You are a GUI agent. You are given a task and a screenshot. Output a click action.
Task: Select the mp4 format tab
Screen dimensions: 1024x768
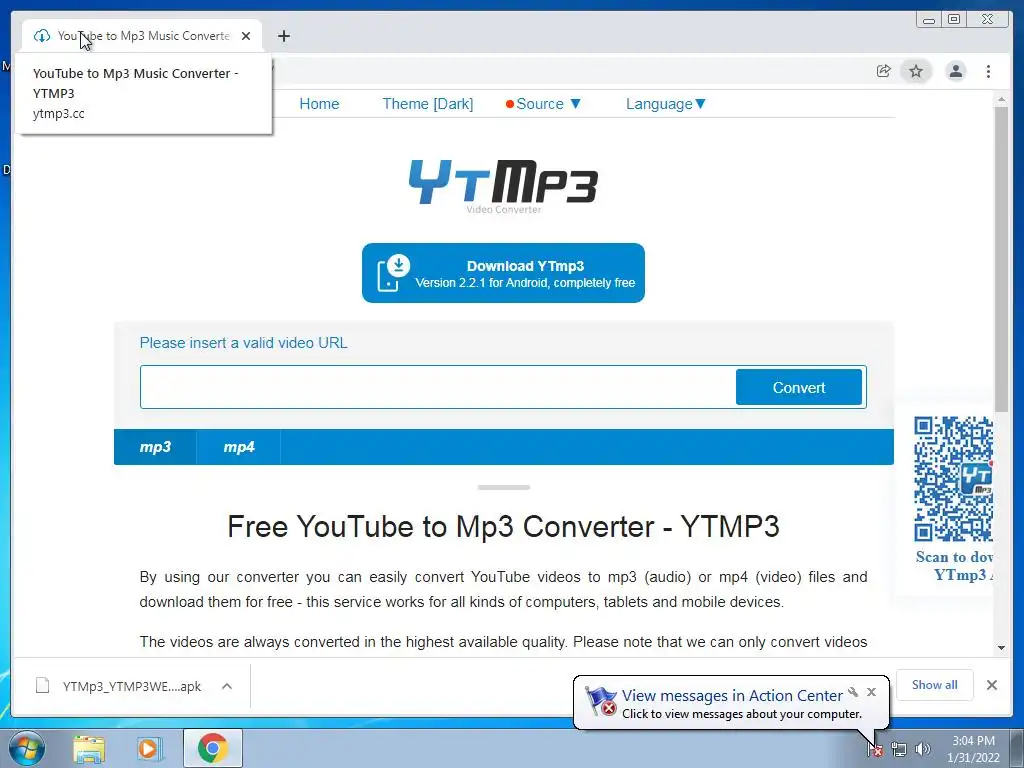pyautogui.click(x=239, y=447)
